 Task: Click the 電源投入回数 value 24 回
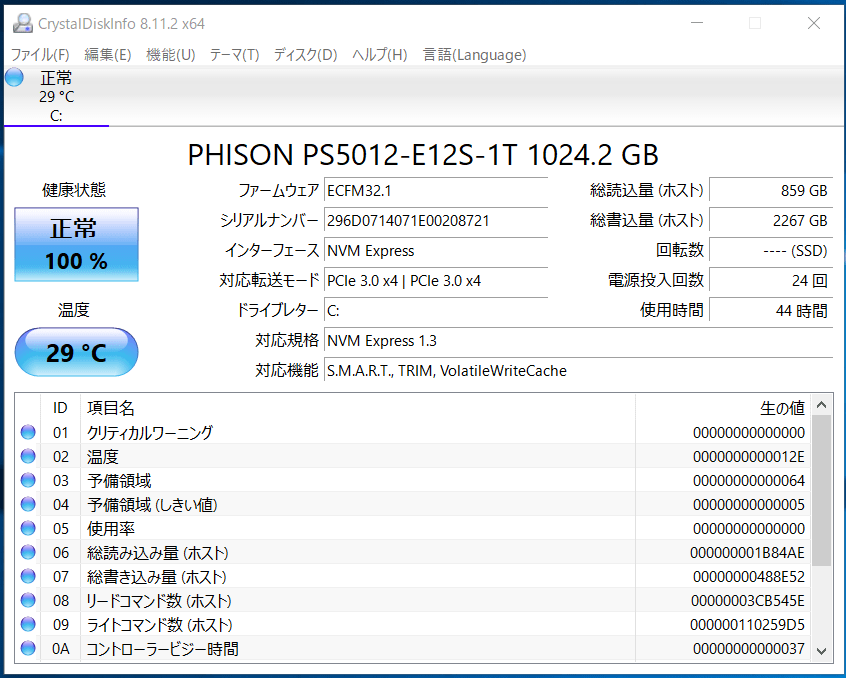(x=771, y=280)
